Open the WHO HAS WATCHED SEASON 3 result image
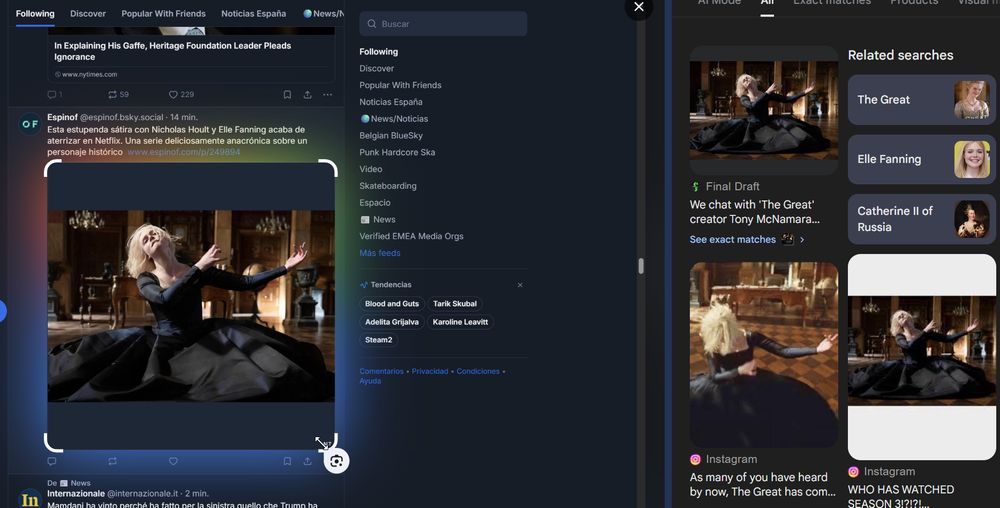The height and width of the screenshot is (508, 1000). 921,357
